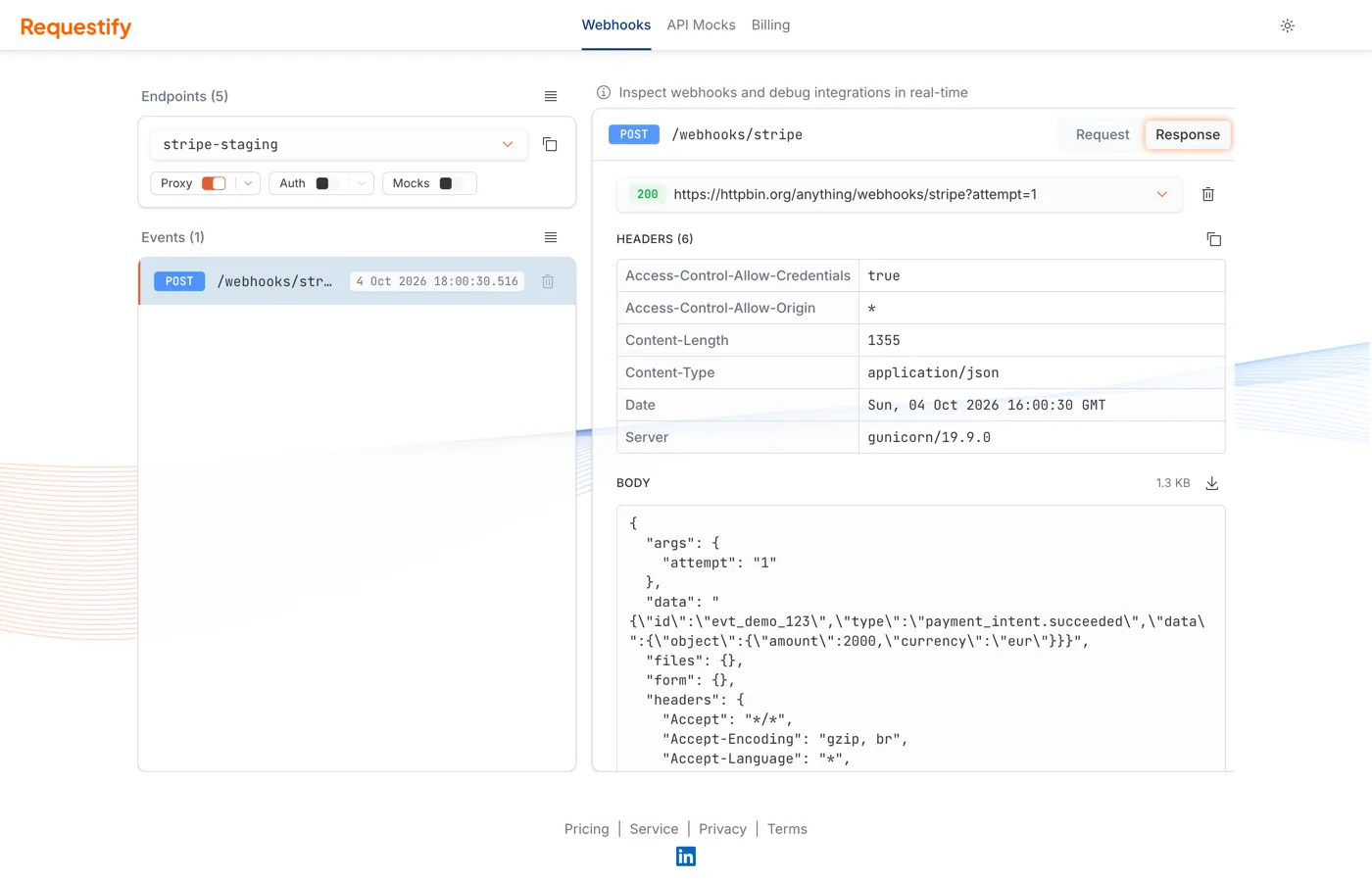Expand the 200 httpbin response URL dropdown

pyautogui.click(x=1162, y=194)
